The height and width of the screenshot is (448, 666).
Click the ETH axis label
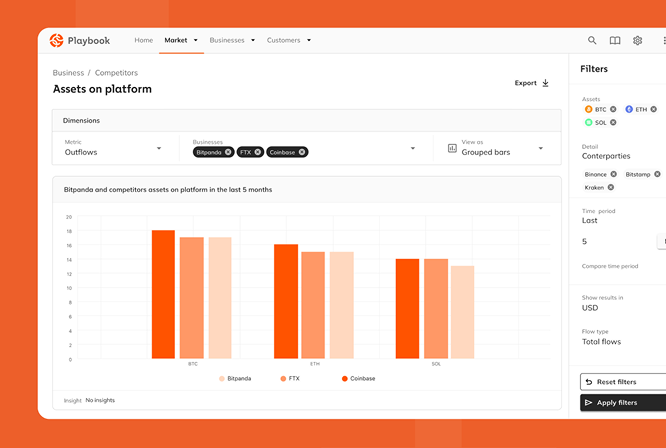point(315,364)
